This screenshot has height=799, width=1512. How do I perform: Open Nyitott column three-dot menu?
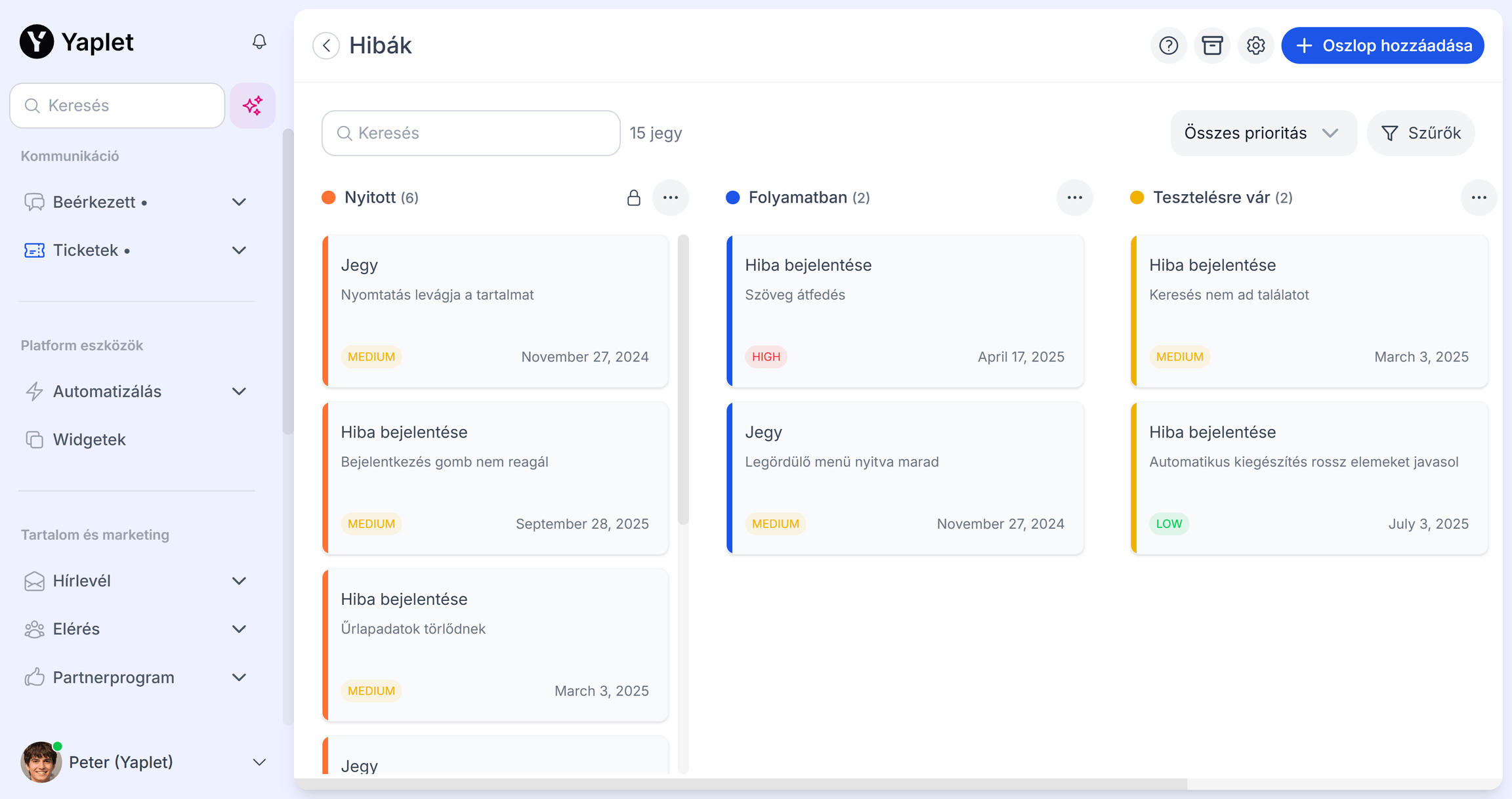(670, 198)
